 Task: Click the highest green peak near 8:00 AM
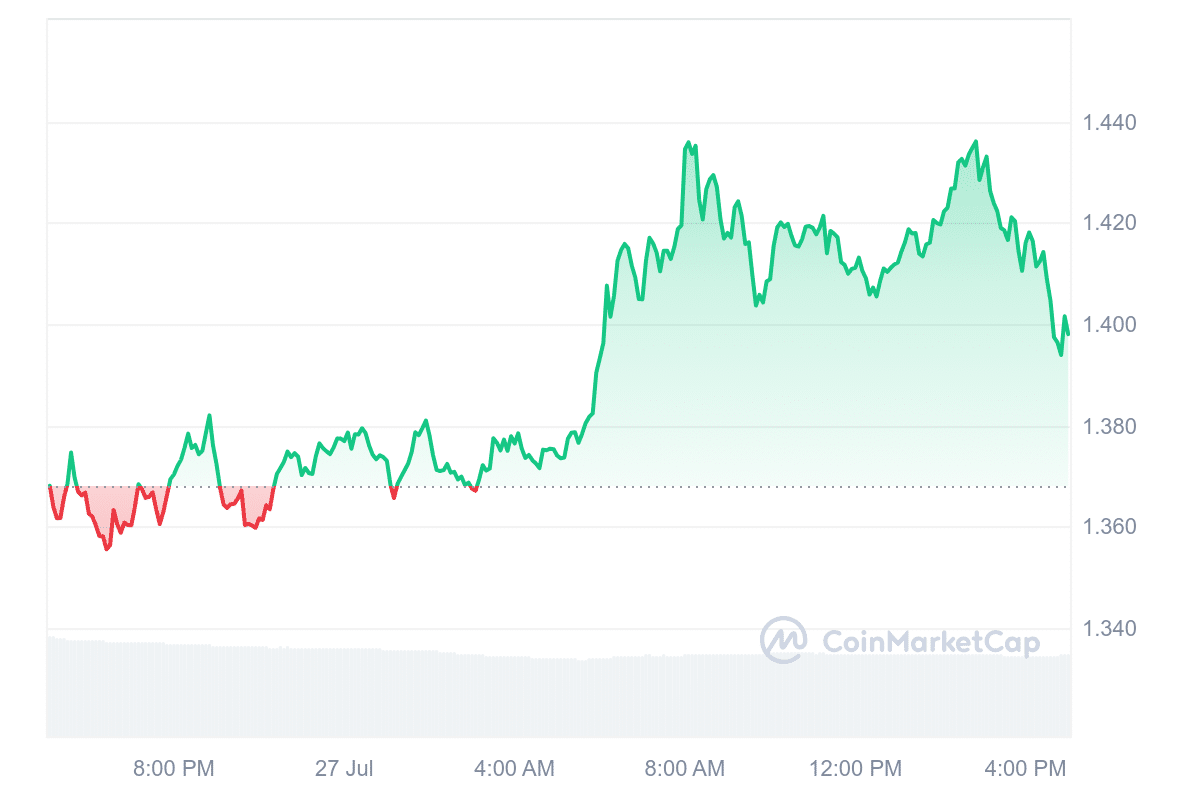pyautogui.click(x=688, y=143)
